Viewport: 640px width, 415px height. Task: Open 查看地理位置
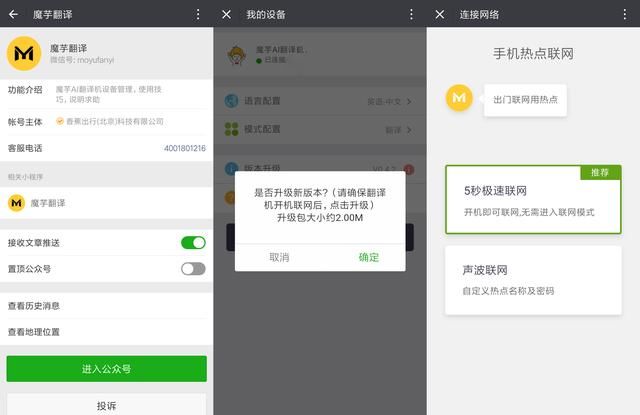[x=106, y=332]
